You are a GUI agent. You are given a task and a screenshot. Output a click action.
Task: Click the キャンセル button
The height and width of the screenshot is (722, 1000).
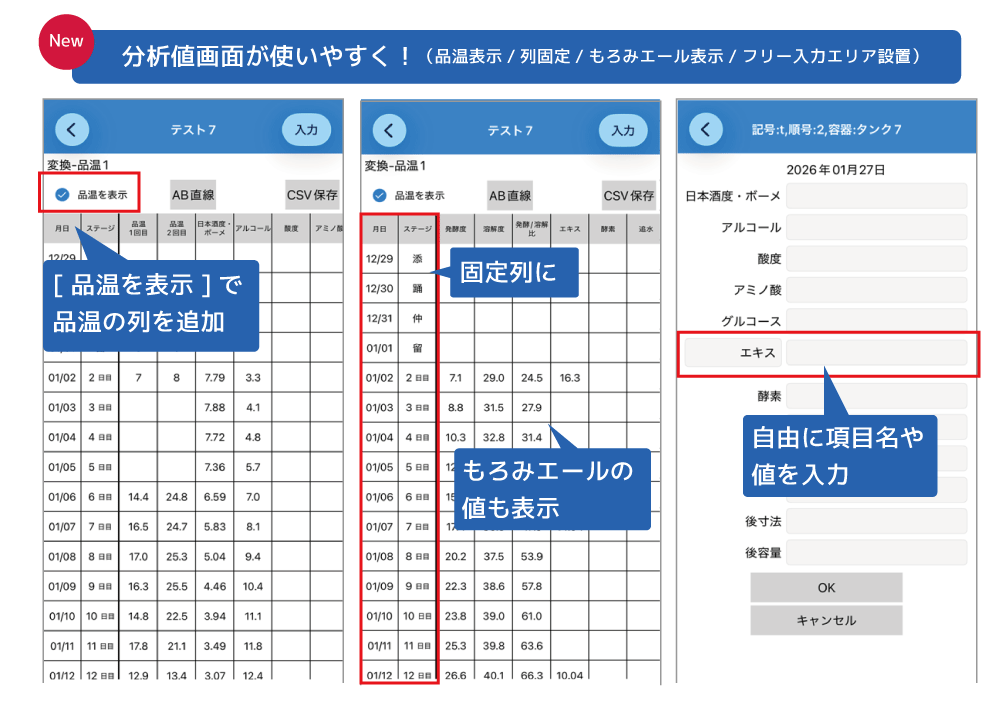(826, 620)
